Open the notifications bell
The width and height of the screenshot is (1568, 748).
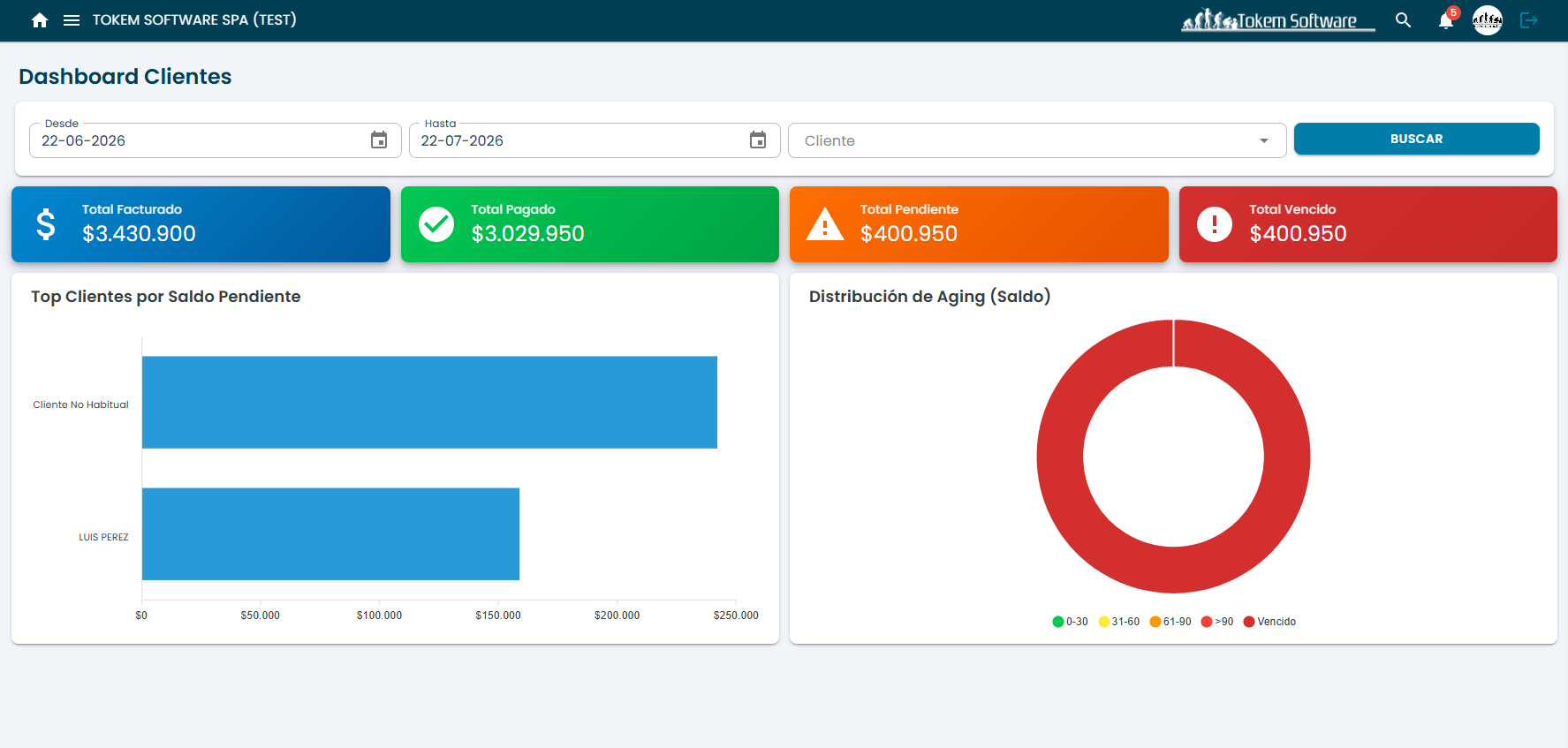coord(1446,20)
